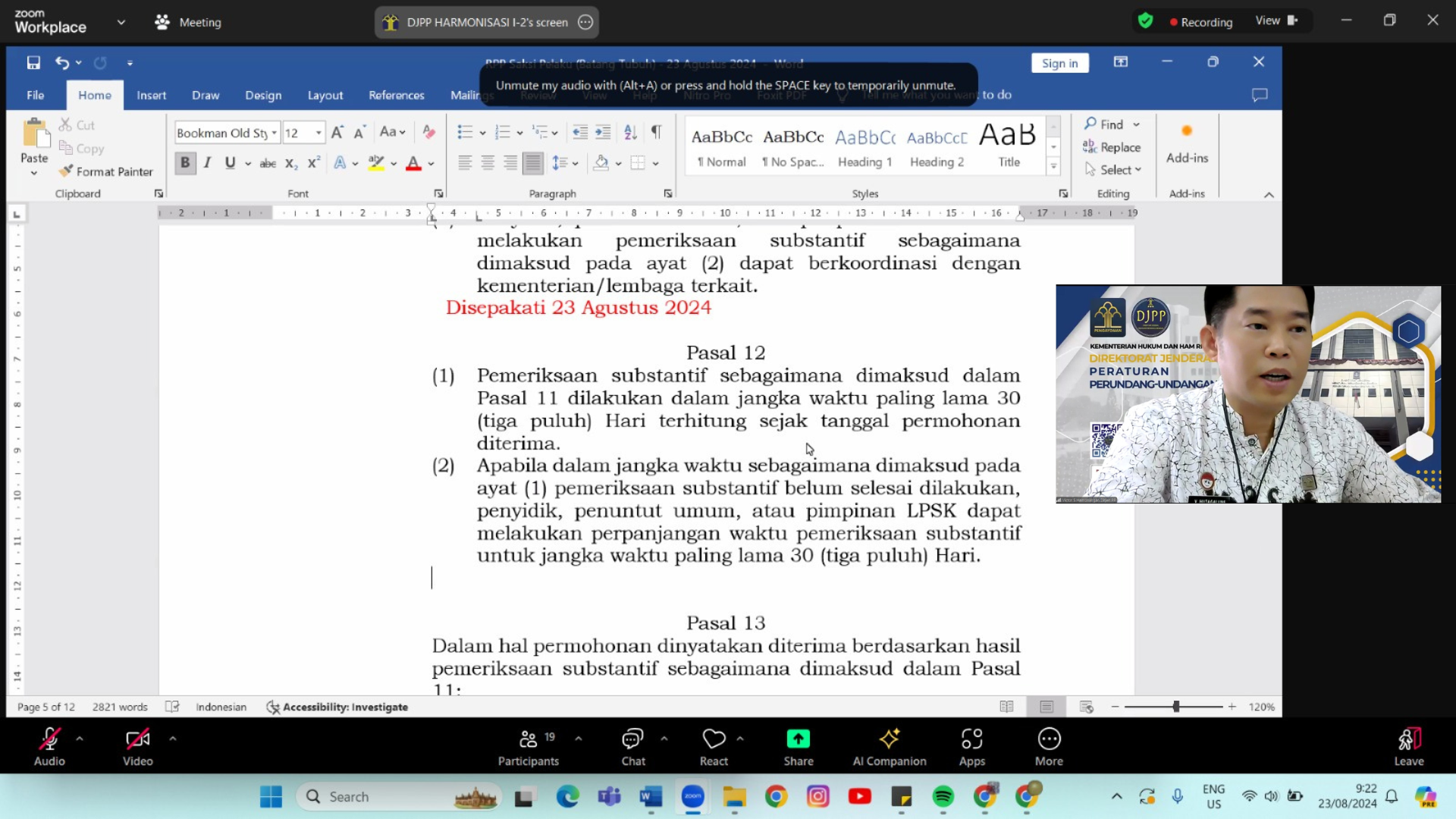The image size is (1456, 819).
Task: Open Zoom More options
Action: (1049, 748)
